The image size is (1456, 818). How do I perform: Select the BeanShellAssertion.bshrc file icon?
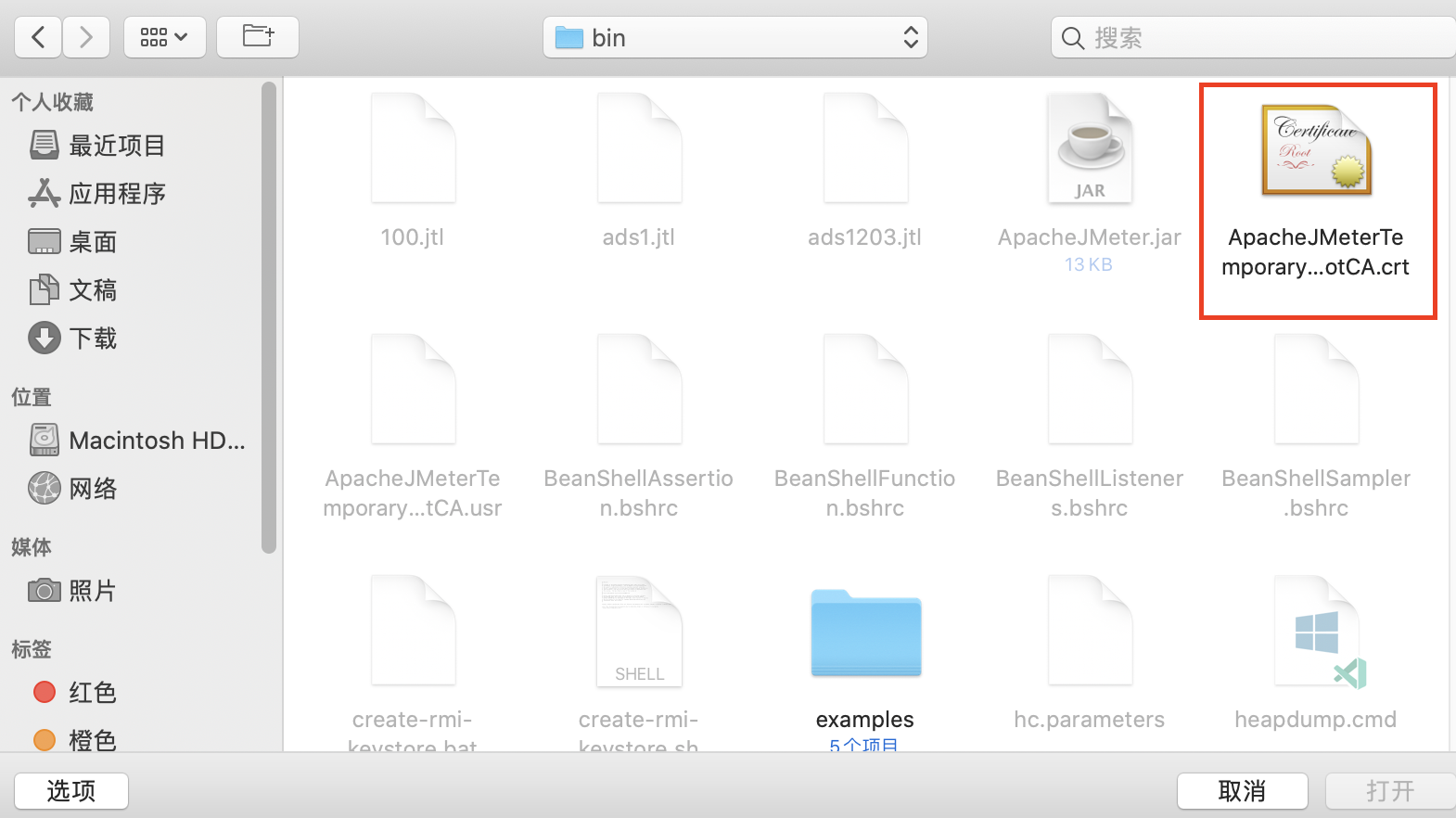click(640, 390)
